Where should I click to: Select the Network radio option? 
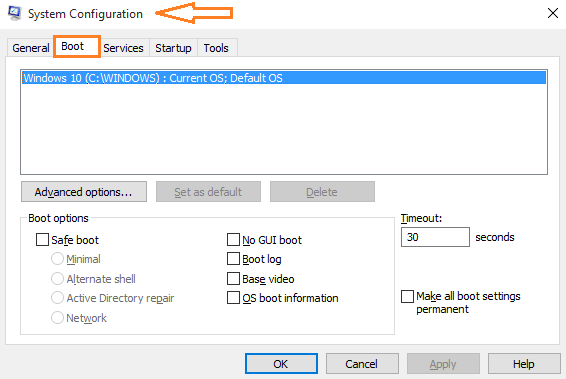click(x=57, y=318)
